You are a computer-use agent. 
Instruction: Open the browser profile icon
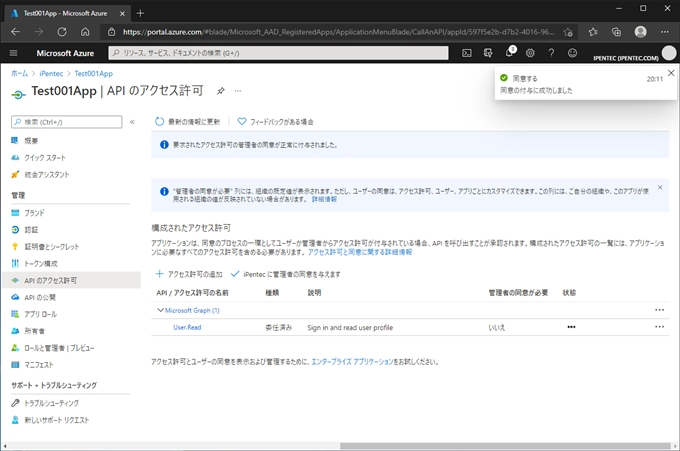tap(641, 32)
